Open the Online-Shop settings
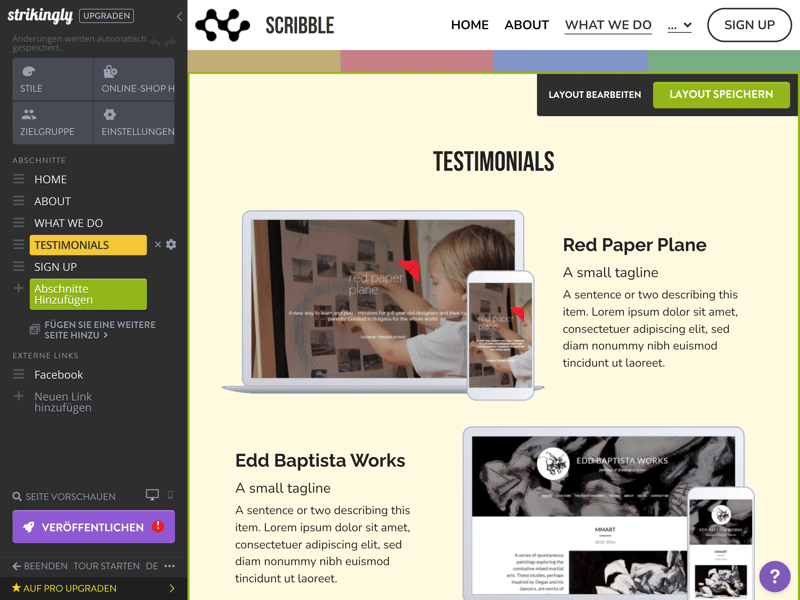 tap(134, 79)
